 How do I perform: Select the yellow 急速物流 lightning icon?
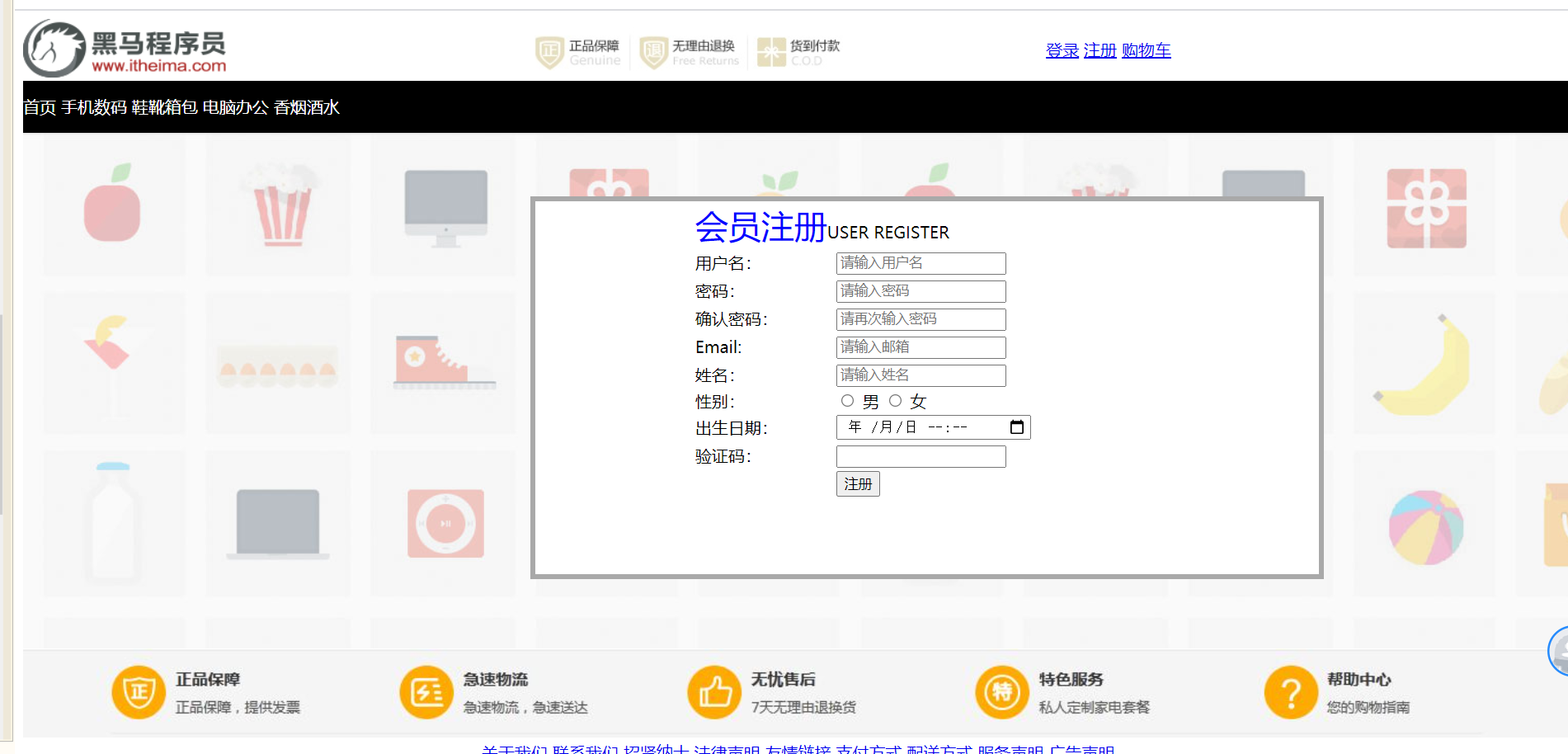point(426,692)
